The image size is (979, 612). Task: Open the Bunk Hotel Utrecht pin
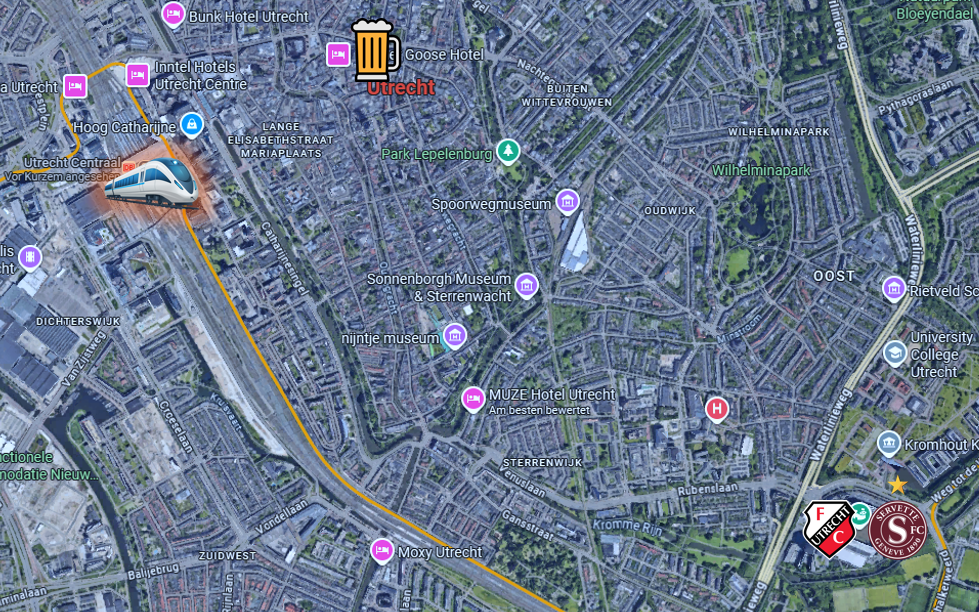pos(173,15)
